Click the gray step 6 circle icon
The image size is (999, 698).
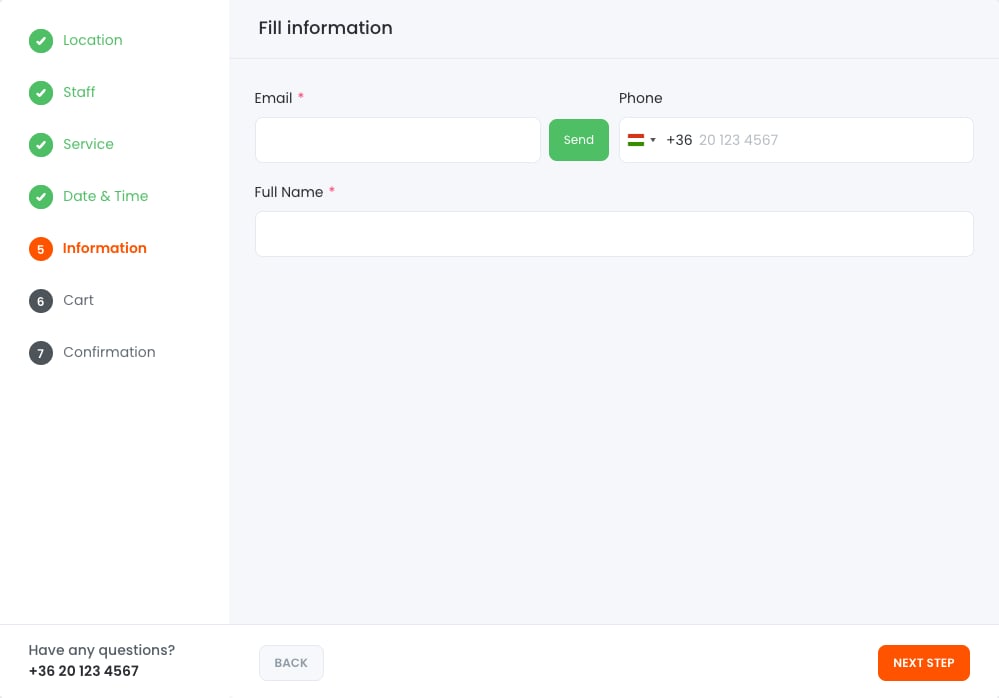pyautogui.click(x=40, y=301)
